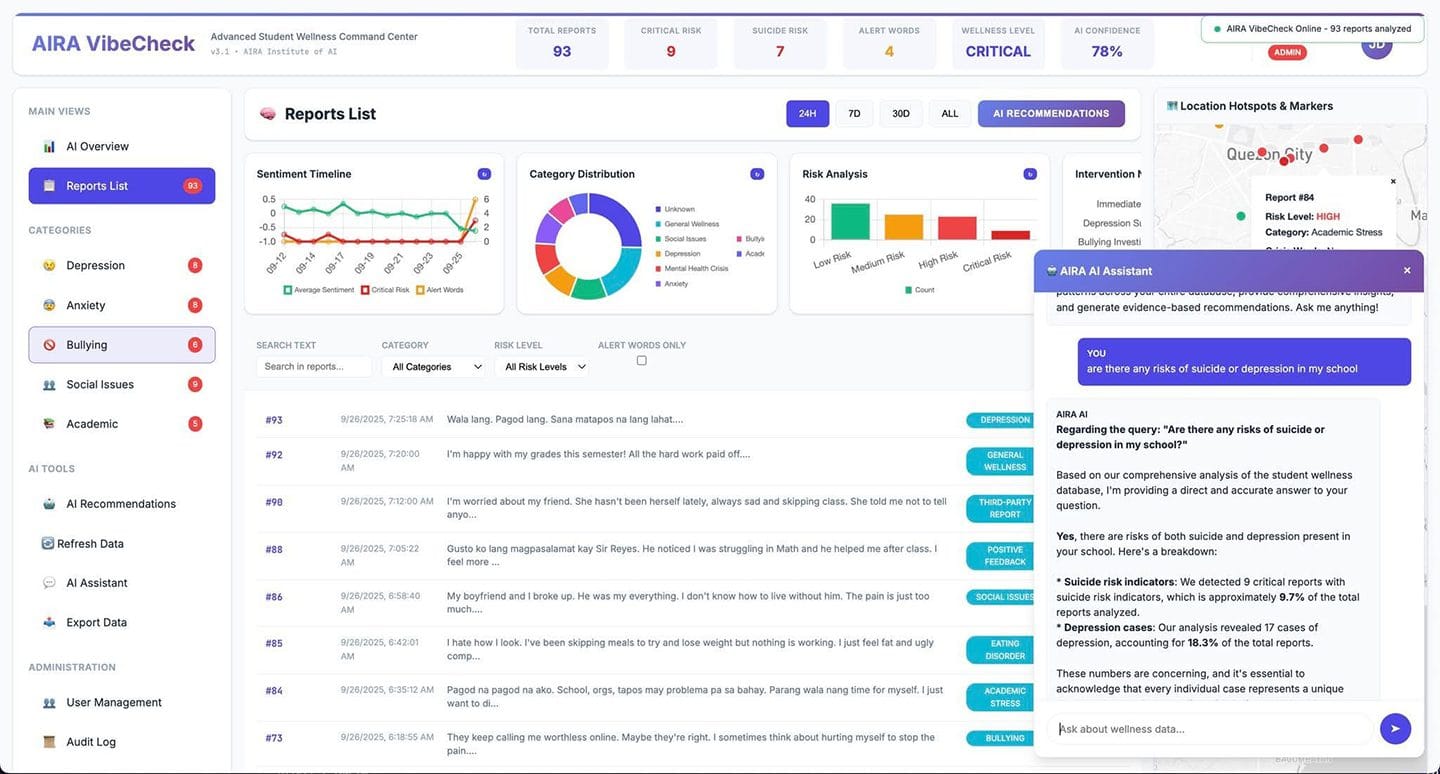Image resolution: width=1440 pixels, height=774 pixels.
Task: Click the Export Data icon in sidebar
Action: [49, 623]
